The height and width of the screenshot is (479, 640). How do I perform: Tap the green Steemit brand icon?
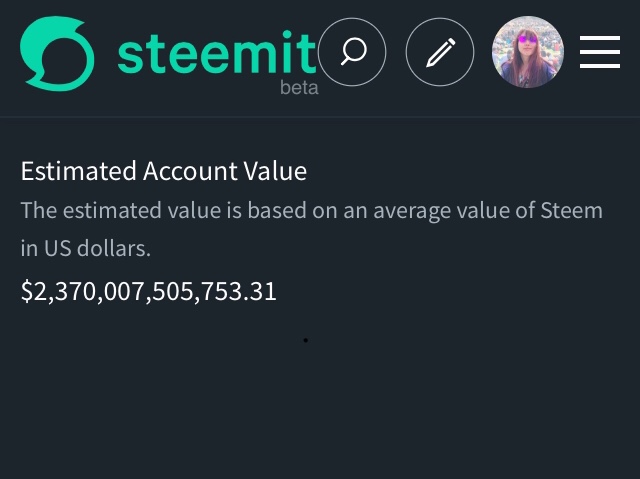point(57,53)
